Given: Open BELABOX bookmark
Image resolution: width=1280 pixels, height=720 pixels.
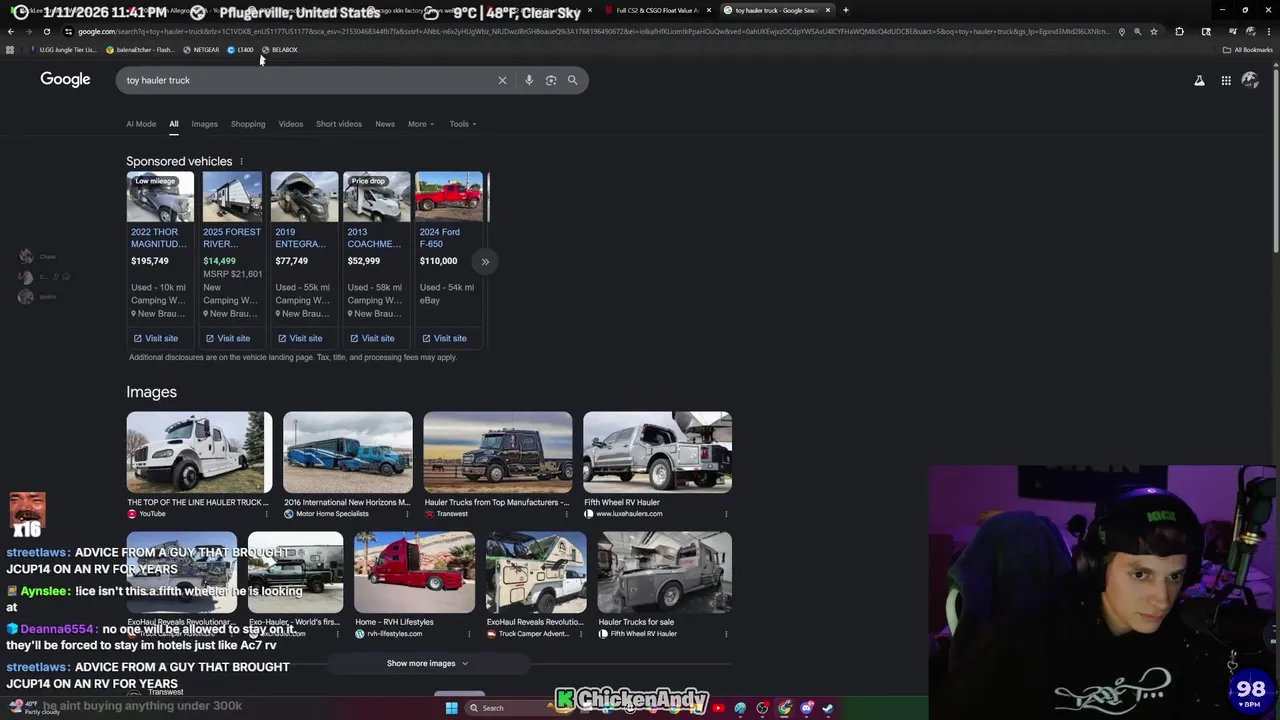Looking at the screenshot, I should (x=280, y=50).
